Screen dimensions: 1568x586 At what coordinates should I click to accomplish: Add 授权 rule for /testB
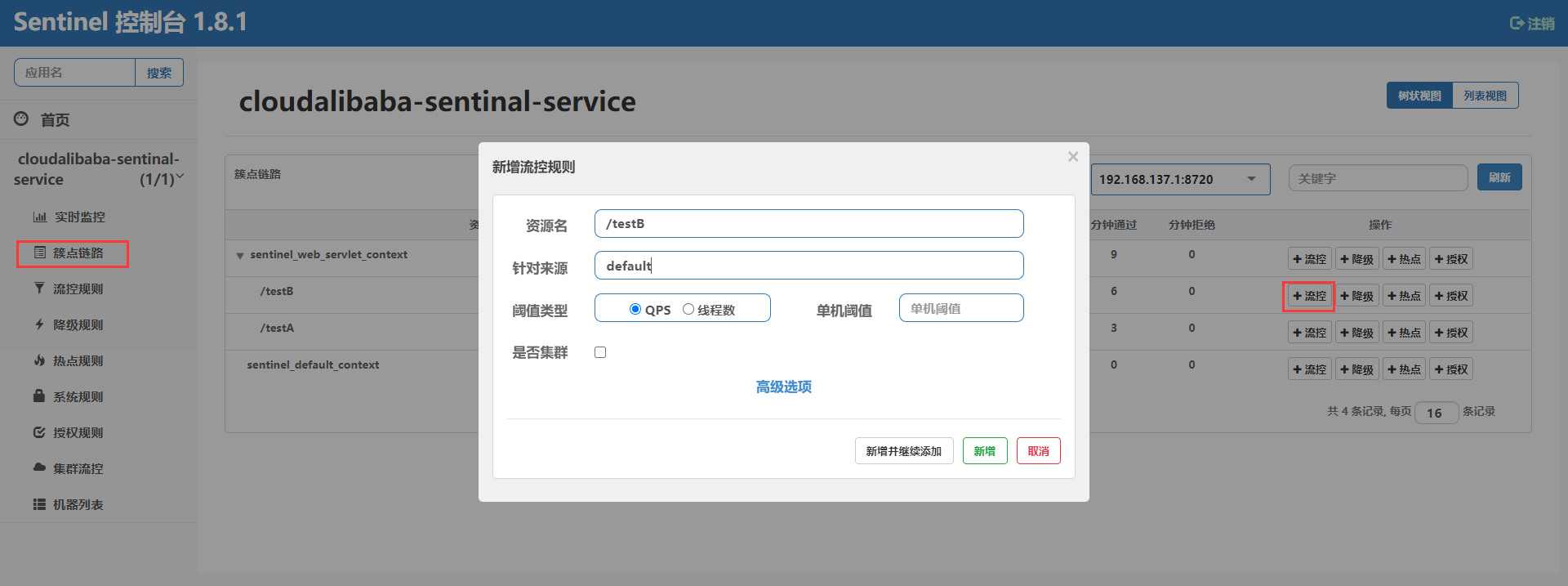coord(1451,296)
